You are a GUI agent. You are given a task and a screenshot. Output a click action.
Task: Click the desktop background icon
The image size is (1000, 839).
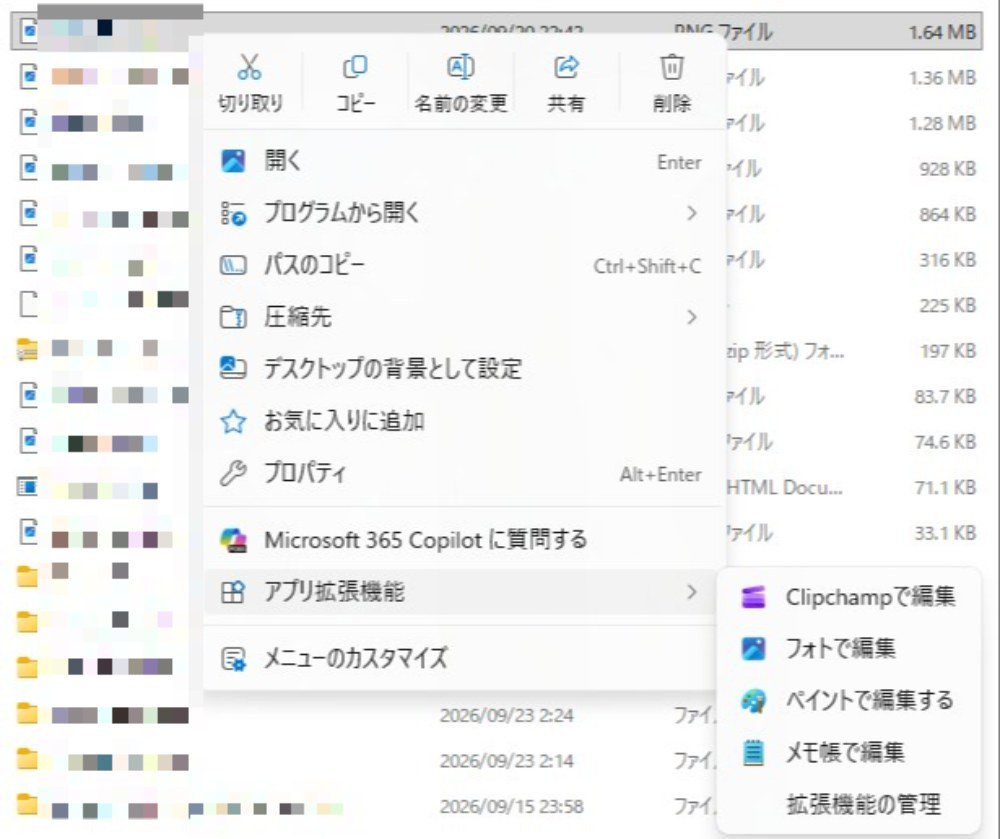tap(233, 368)
